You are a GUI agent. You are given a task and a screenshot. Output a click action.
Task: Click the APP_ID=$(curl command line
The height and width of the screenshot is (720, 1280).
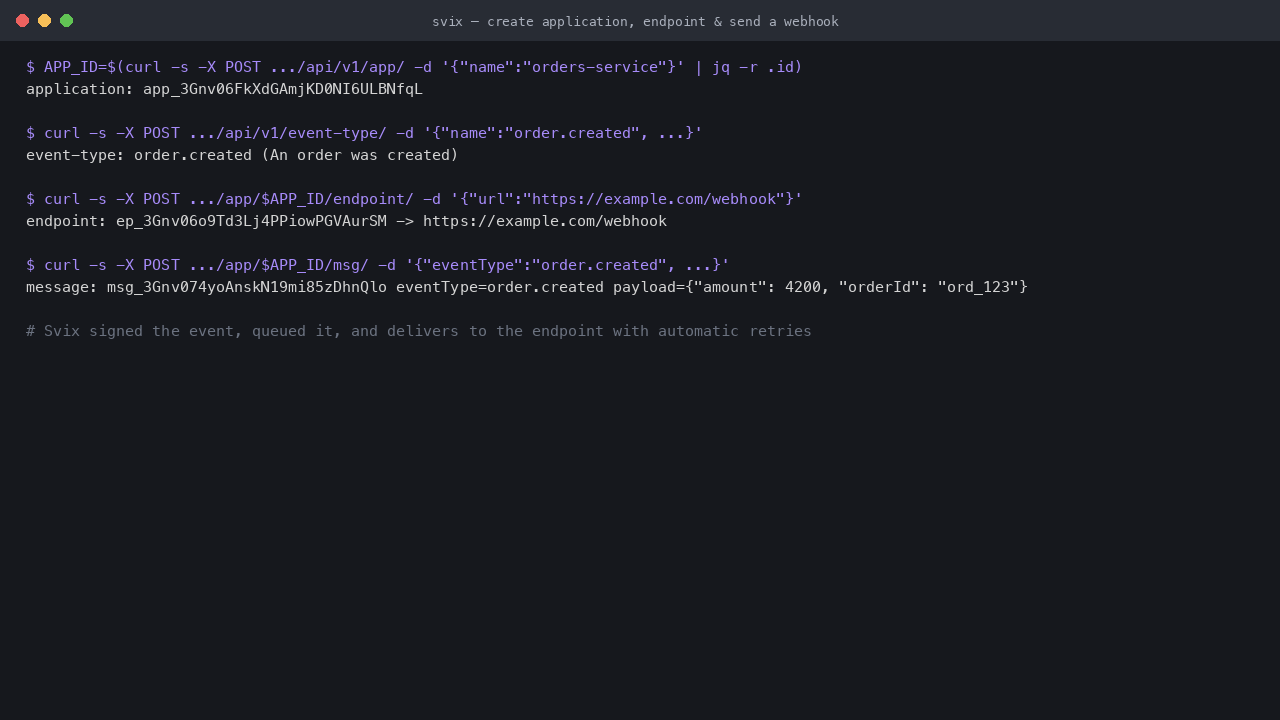click(414, 67)
